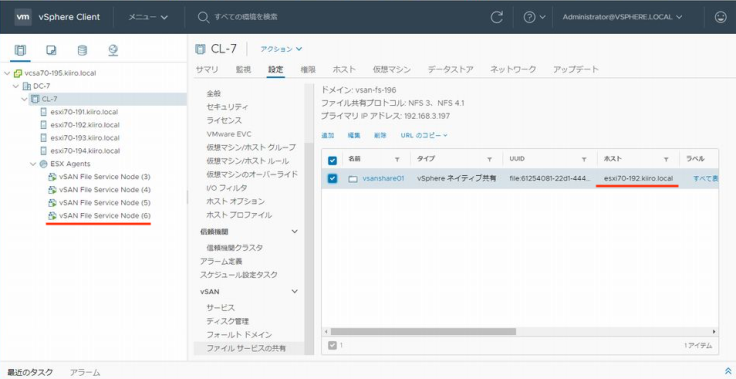Click the UUID column filter icon

tap(583, 160)
